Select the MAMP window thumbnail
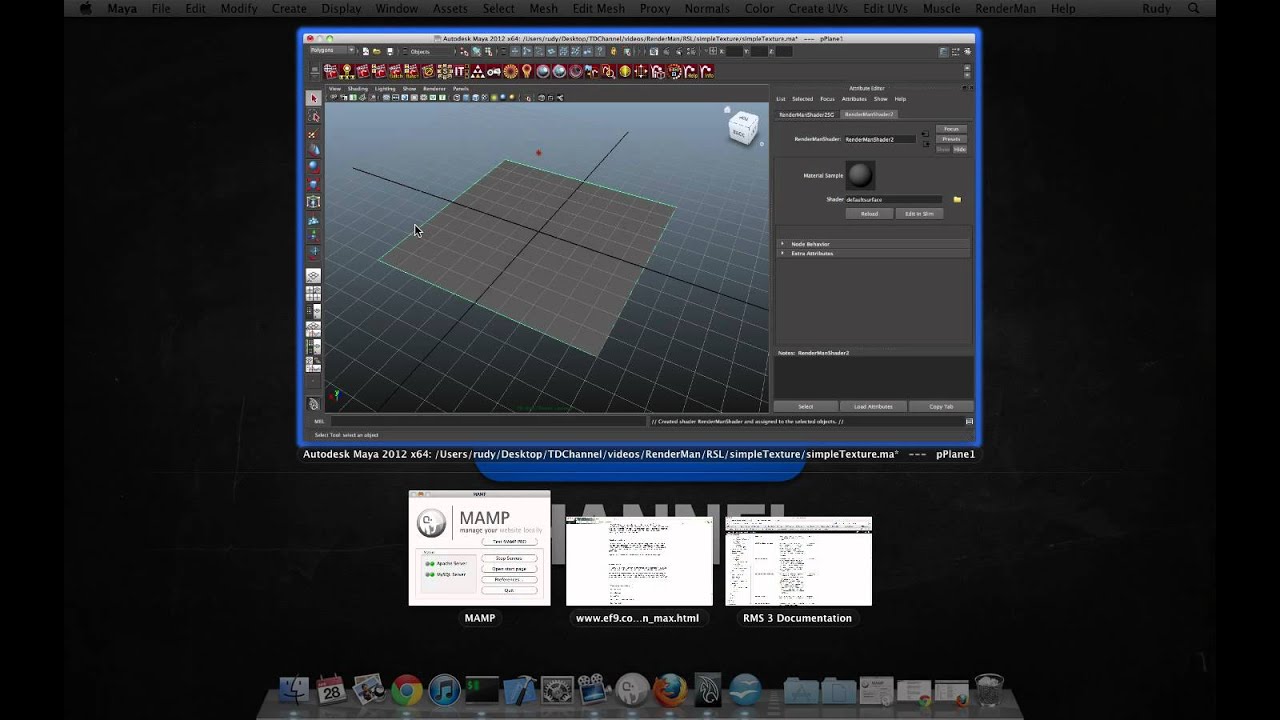1280x720 pixels. point(479,548)
